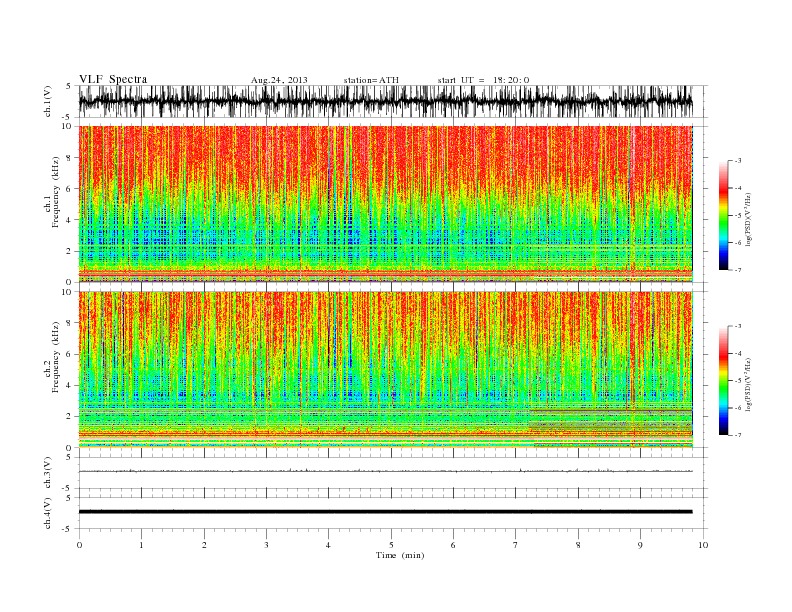Click the ch.1 spectrogram color bar
Image resolution: width=792 pixels, height=612 pixels.
[x=723, y=216]
